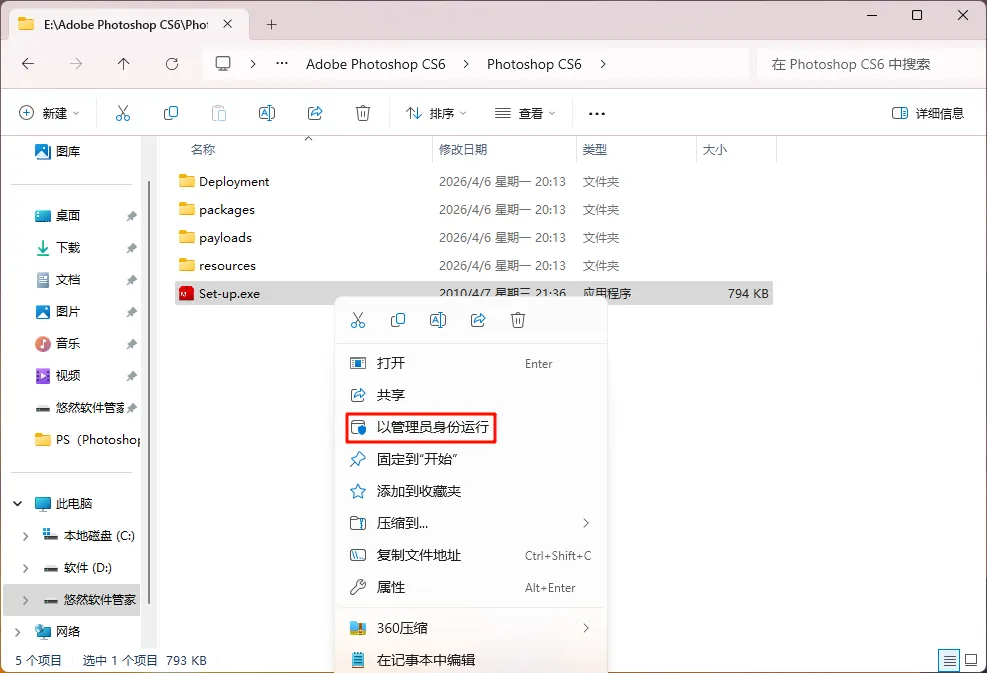Image resolution: width=987 pixels, height=673 pixels.
Task: Choose 固定到"开始" in the context menu
Action: point(470,460)
